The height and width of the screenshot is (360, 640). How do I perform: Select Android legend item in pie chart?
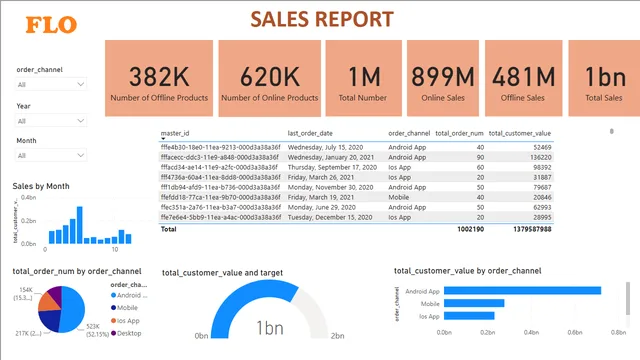pyautogui.click(x=129, y=295)
